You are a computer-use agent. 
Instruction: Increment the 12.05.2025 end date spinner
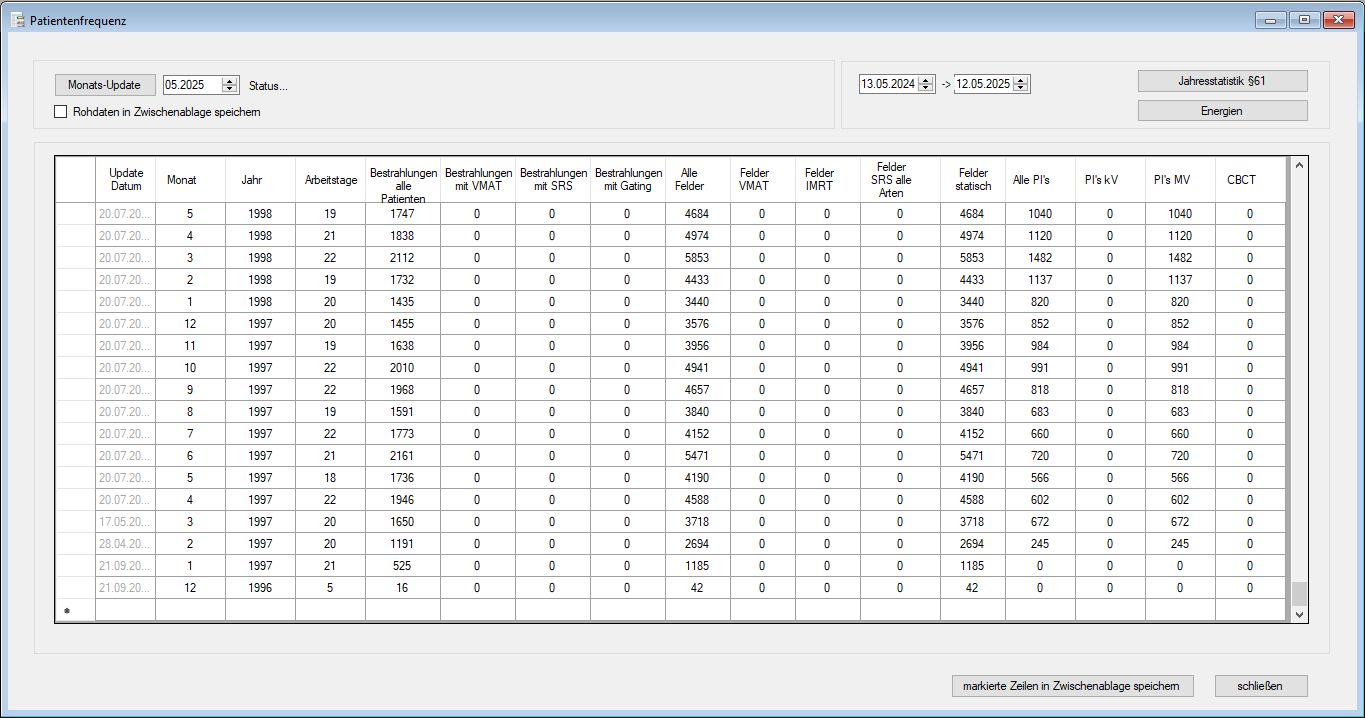(x=1021, y=80)
